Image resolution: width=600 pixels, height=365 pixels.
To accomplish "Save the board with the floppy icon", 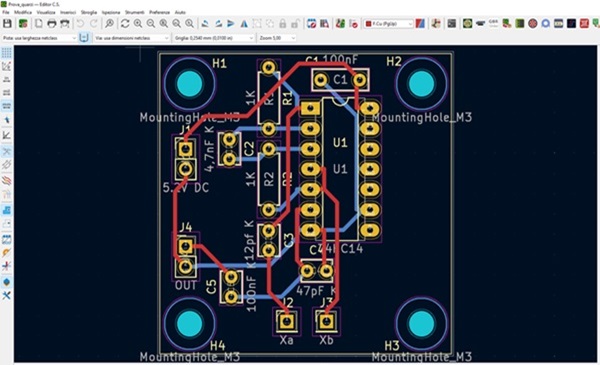I will point(7,24).
